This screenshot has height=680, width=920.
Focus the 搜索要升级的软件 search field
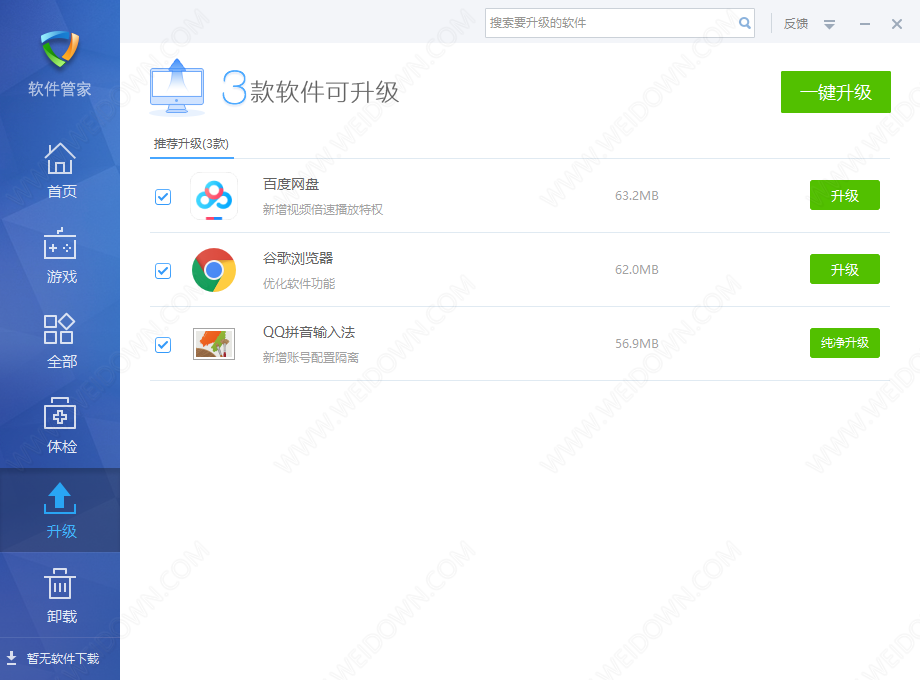tap(620, 23)
